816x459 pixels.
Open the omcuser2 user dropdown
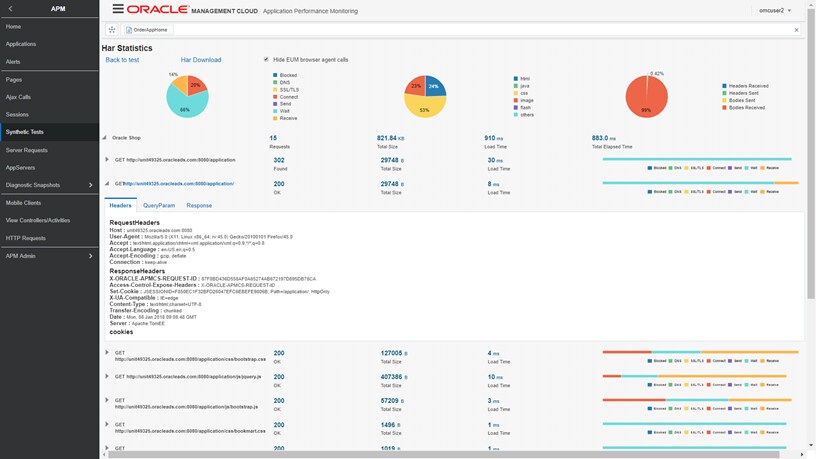(775, 10)
